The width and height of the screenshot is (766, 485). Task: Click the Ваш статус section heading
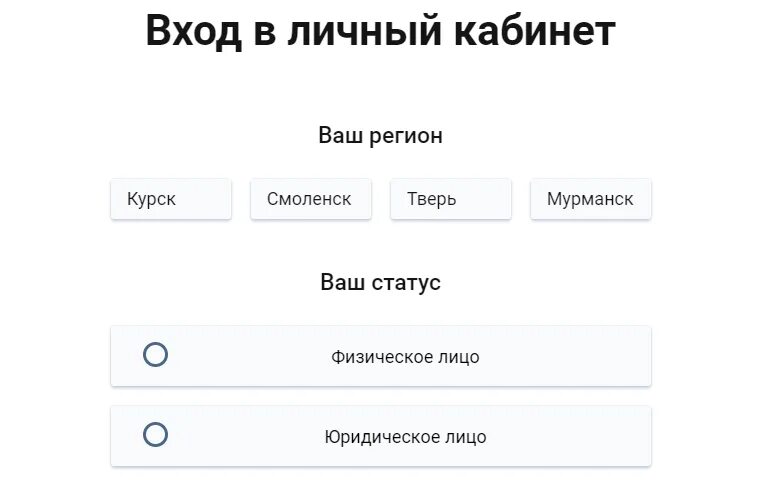click(x=381, y=282)
